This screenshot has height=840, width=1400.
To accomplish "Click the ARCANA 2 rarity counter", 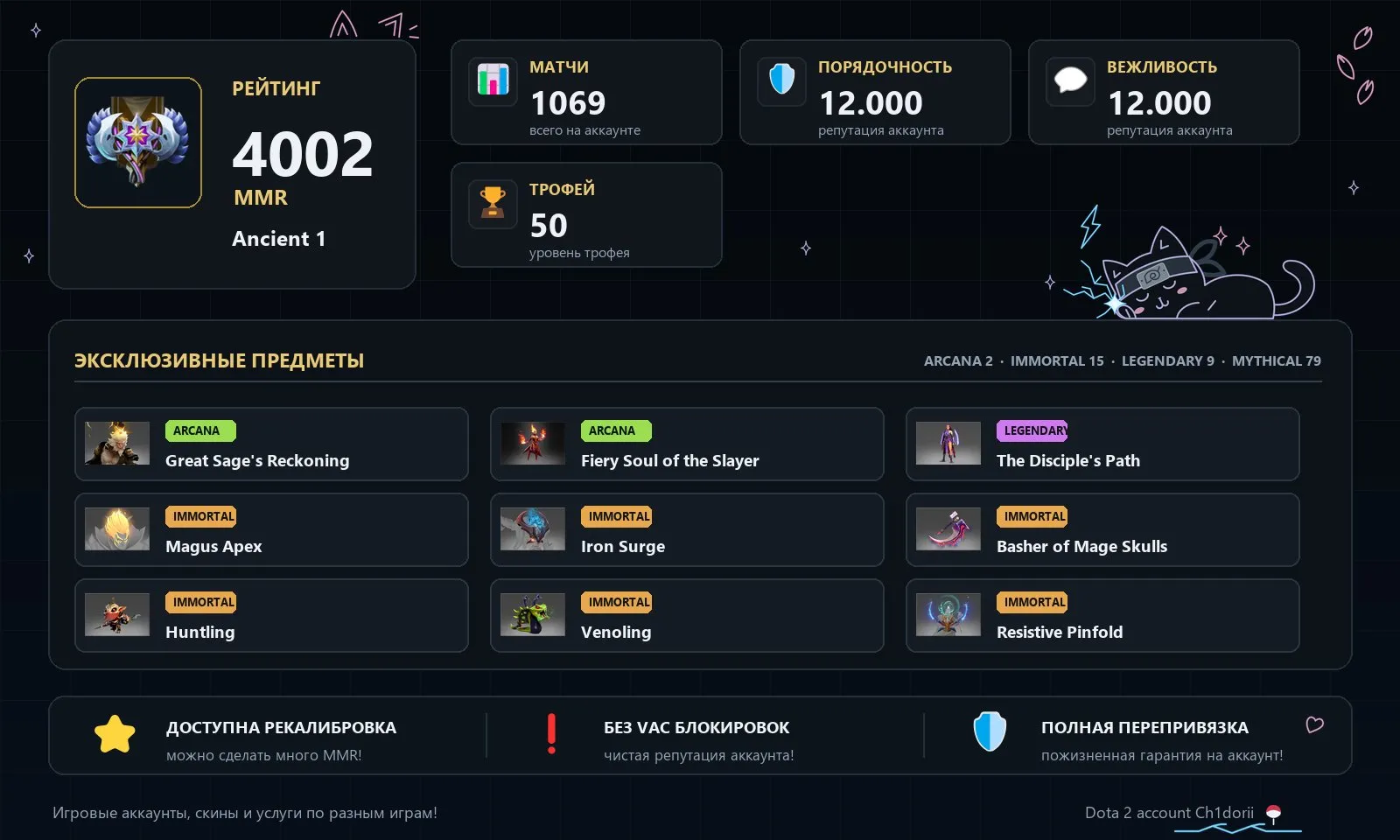I will click(x=958, y=360).
